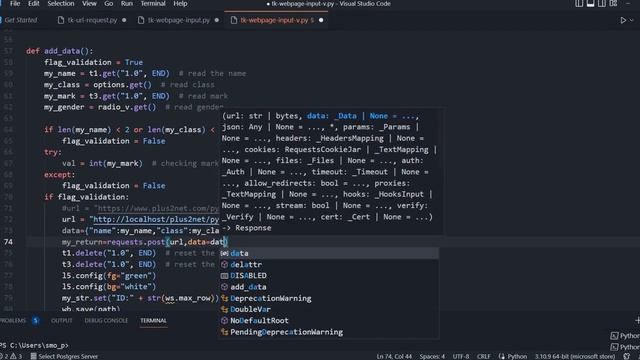Click Select Postgres Server status item
640x360 pixels.
[x=64, y=356]
